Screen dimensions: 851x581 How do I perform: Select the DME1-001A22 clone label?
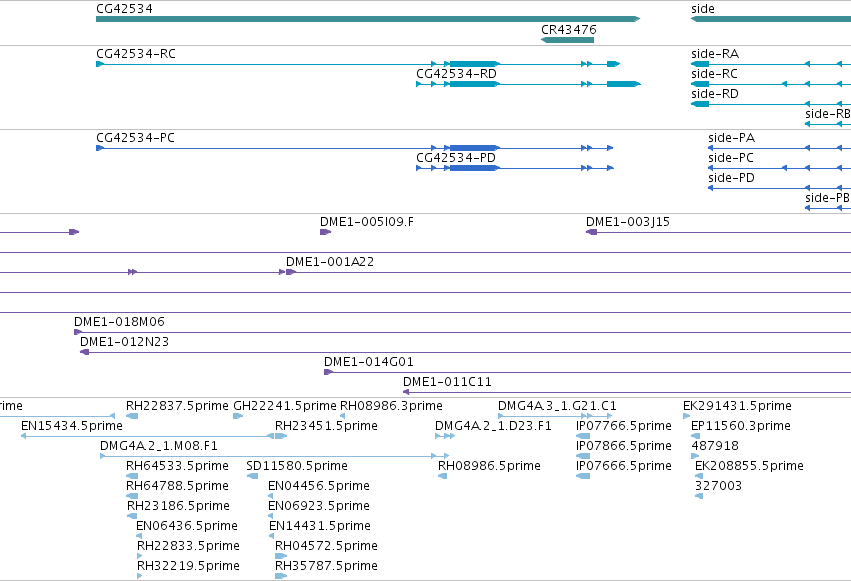coord(330,262)
